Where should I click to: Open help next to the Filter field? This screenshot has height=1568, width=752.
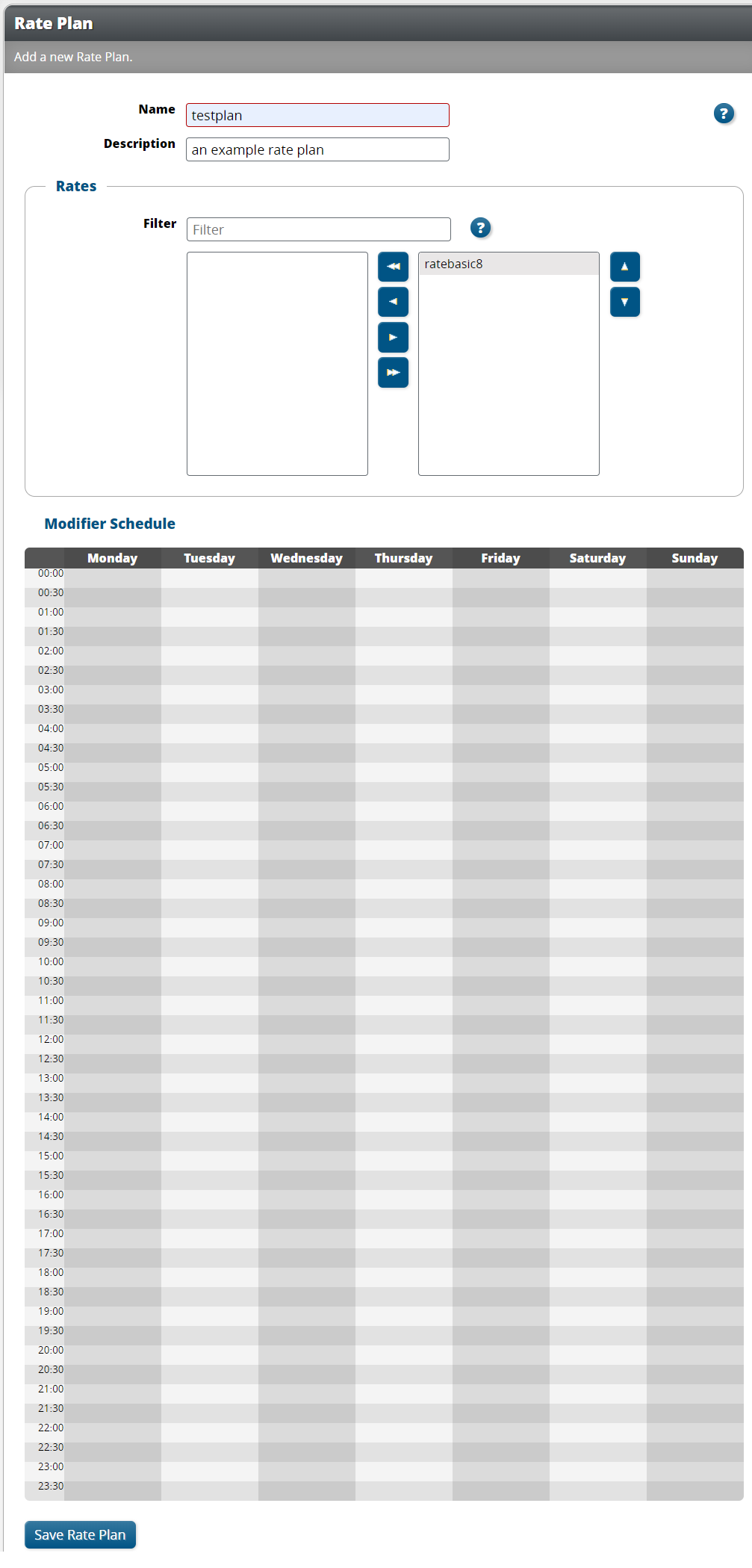[x=480, y=228]
